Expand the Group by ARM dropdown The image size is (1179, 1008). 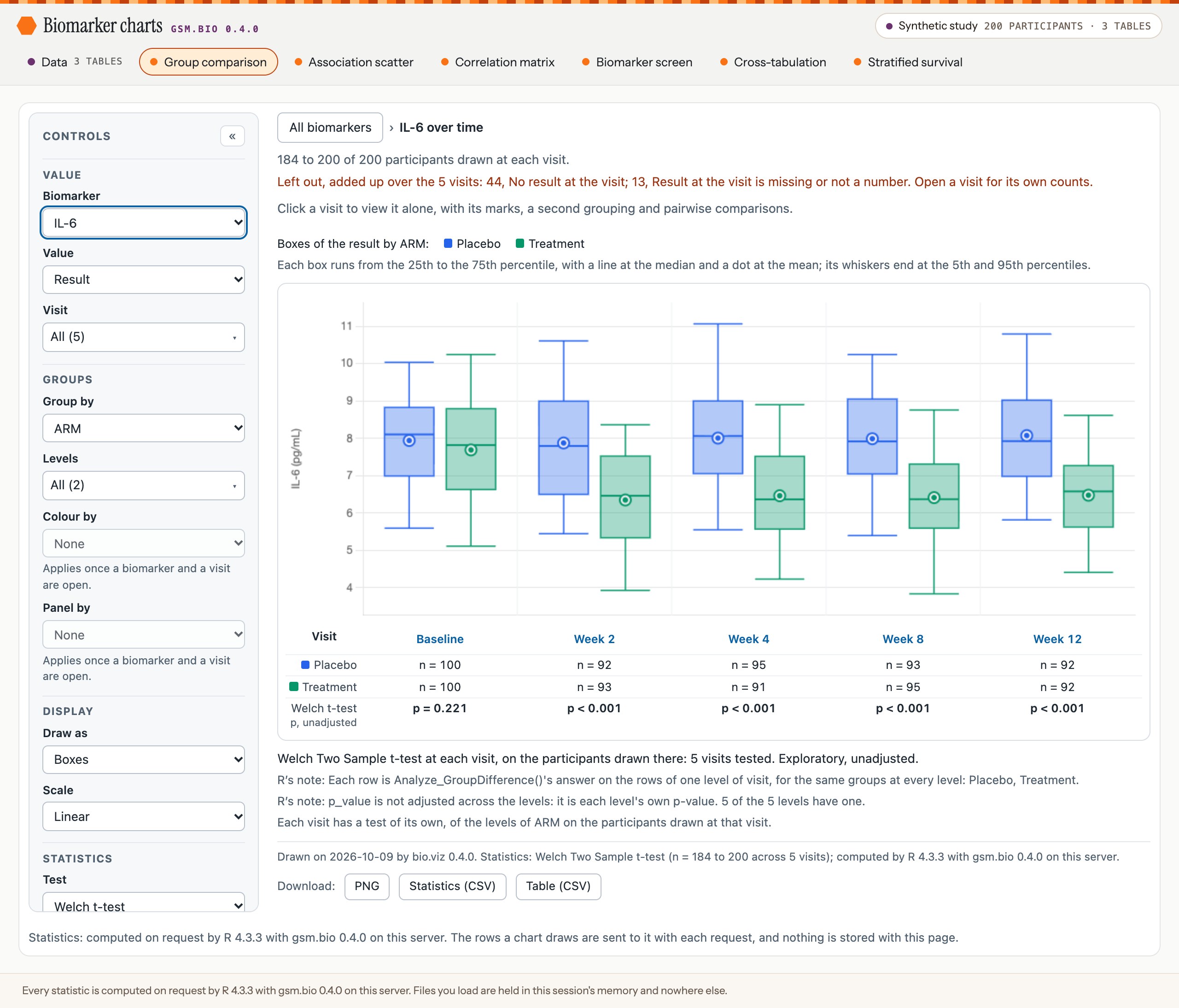click(x=143, y=428)
